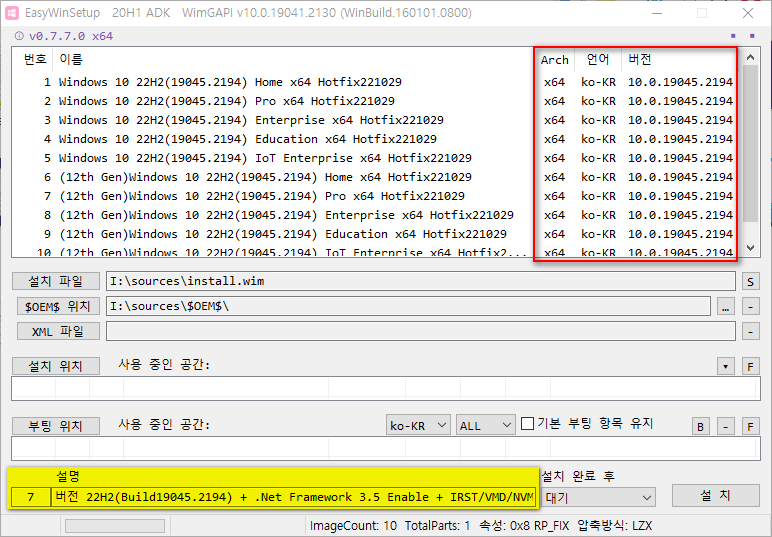
Task: Close the EasyWinSetup window
Action: point(748,13)
